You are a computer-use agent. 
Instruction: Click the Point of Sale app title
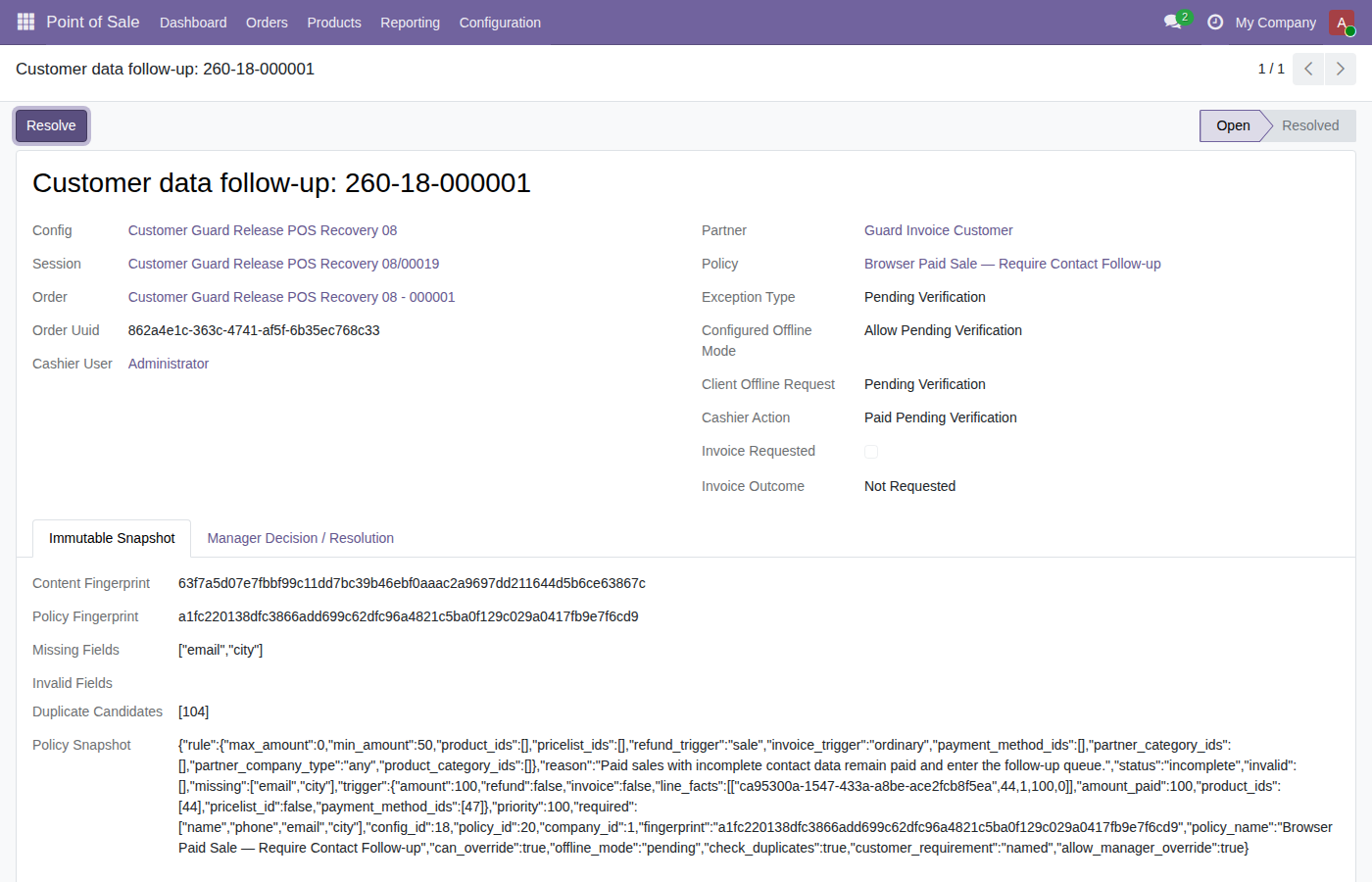pos(93,22)
